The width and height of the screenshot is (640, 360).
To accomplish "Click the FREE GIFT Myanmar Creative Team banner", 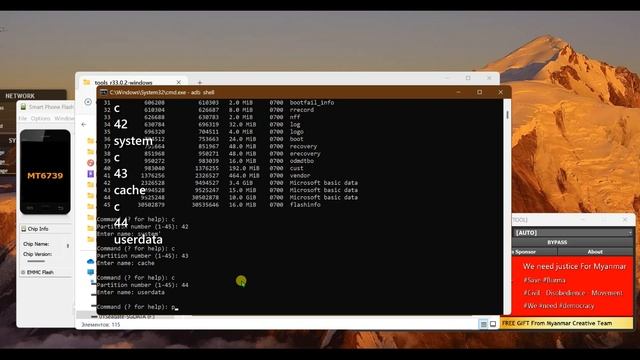I will click(567, 323).
